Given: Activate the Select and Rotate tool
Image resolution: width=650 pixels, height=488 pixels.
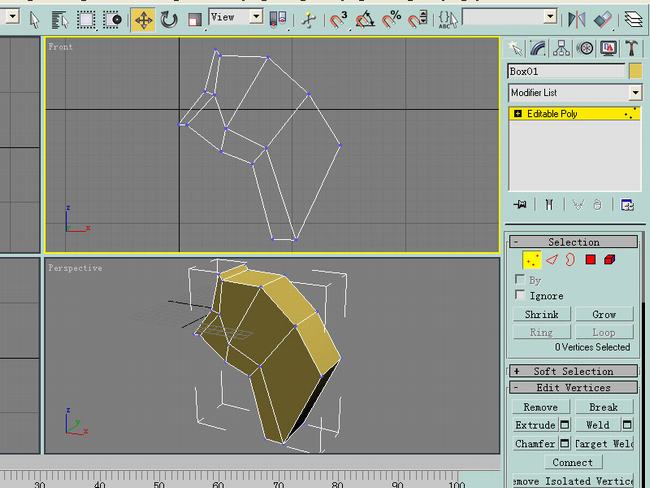Looking at the screenshot, I should pos(169,19).
